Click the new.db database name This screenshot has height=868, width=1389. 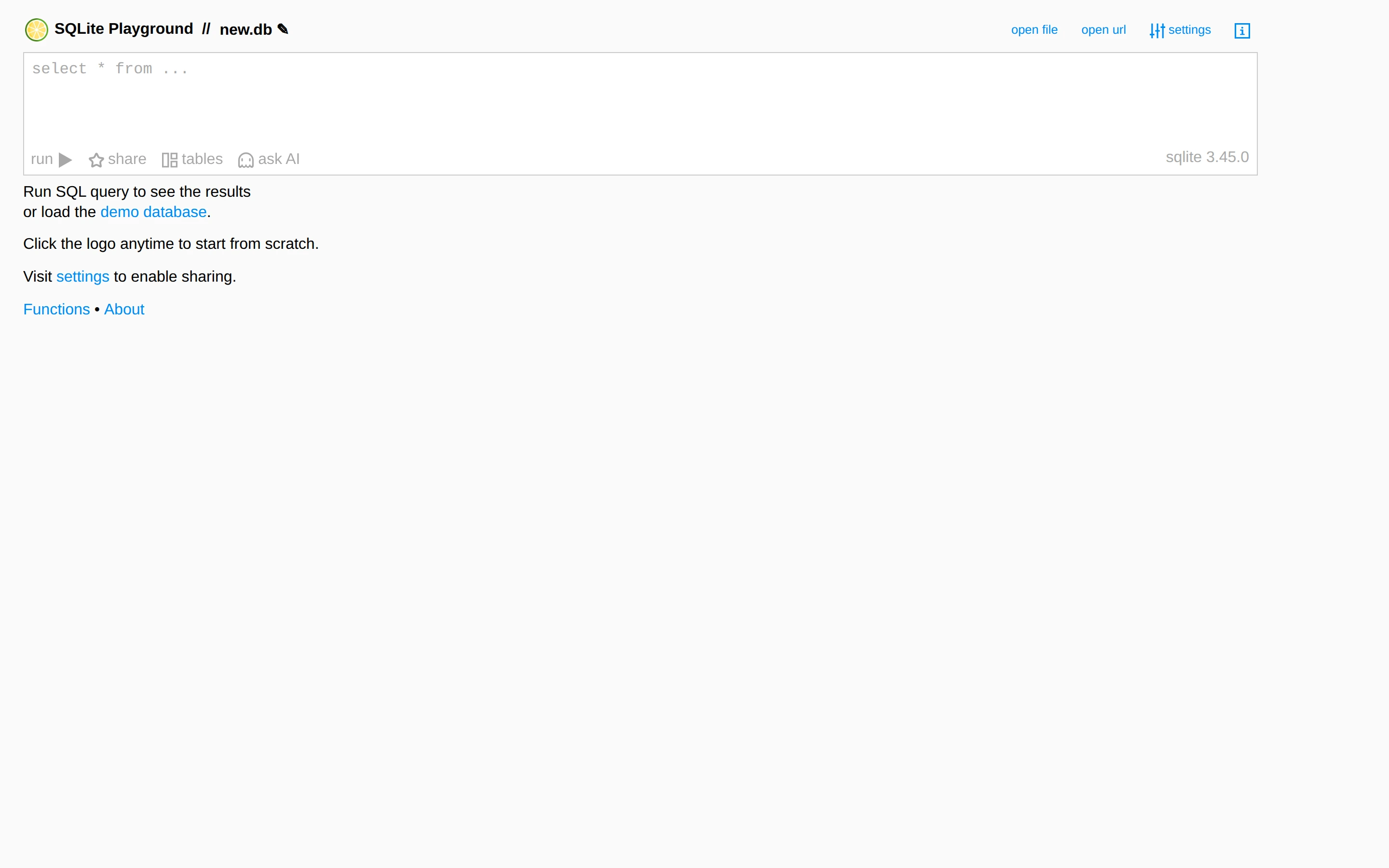point(245,30)
